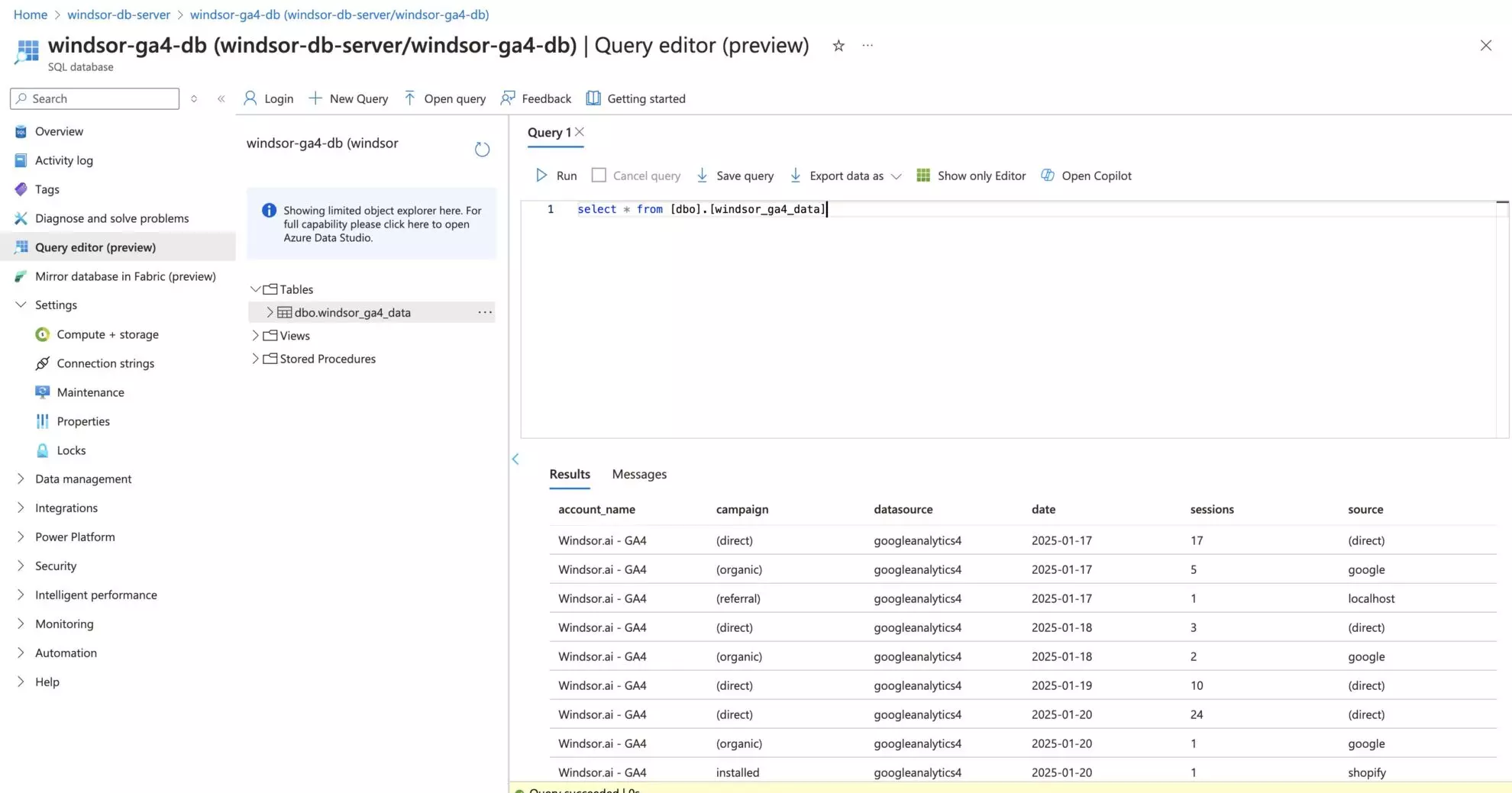Image resolution: width=1512 pixels, height=793 pixels.
Task: Click the Locks padlock icon
Action: click(43, 450)
